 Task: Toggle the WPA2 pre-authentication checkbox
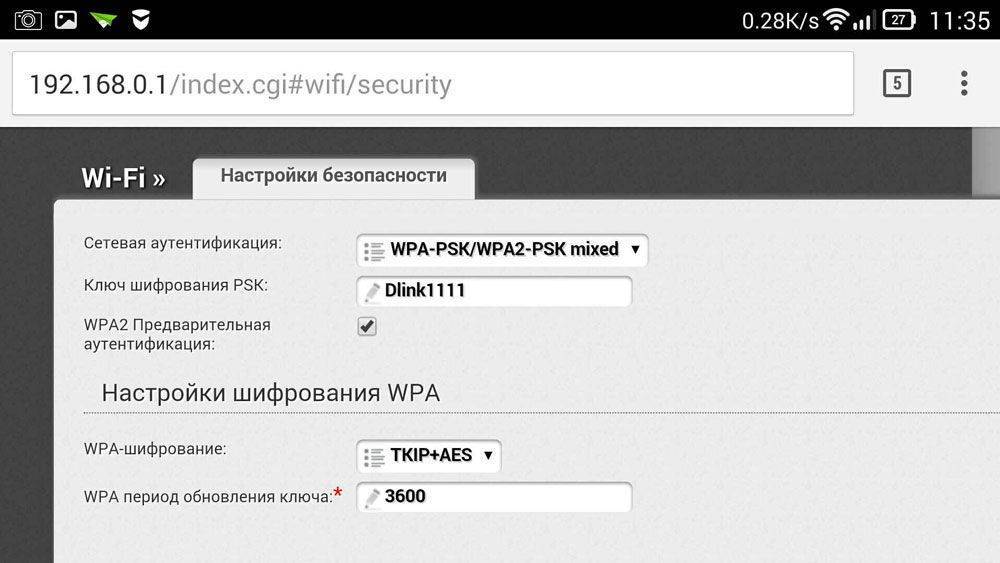(x=367, y=326)
